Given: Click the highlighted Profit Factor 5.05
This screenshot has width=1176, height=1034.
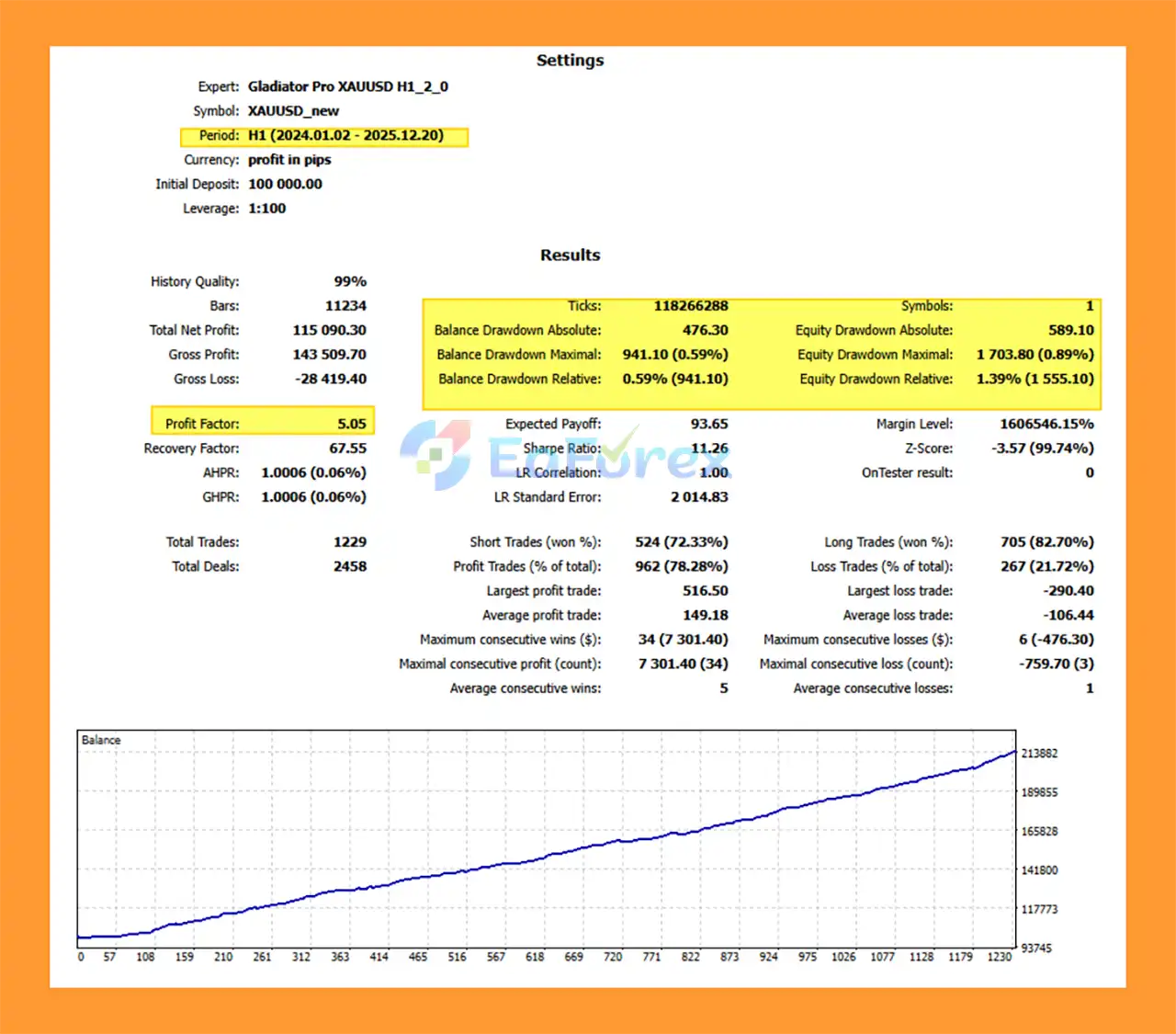Looking at the screenshot, I should click(351, 424).
